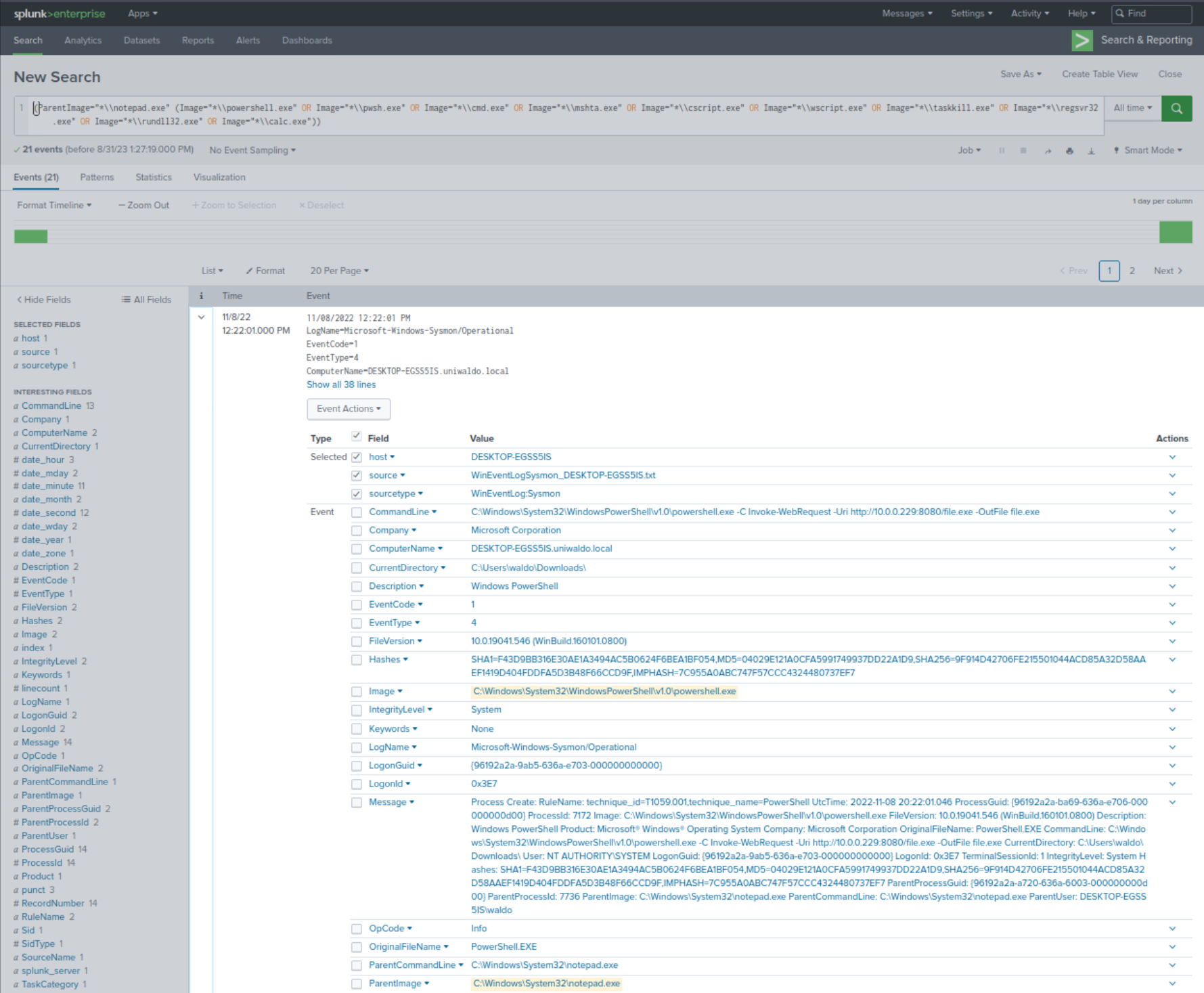The height and width of the screenshot is (993, 1204).
Task: Check the CommandLine field checkbox
Action: click(356, 512)
